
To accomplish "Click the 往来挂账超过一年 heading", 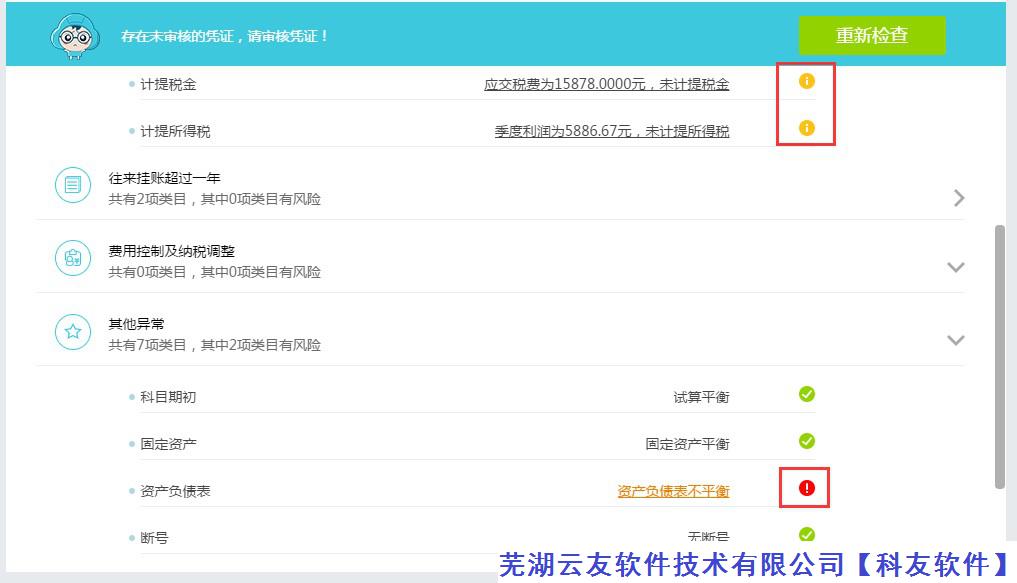I will (x=164, y=178).
